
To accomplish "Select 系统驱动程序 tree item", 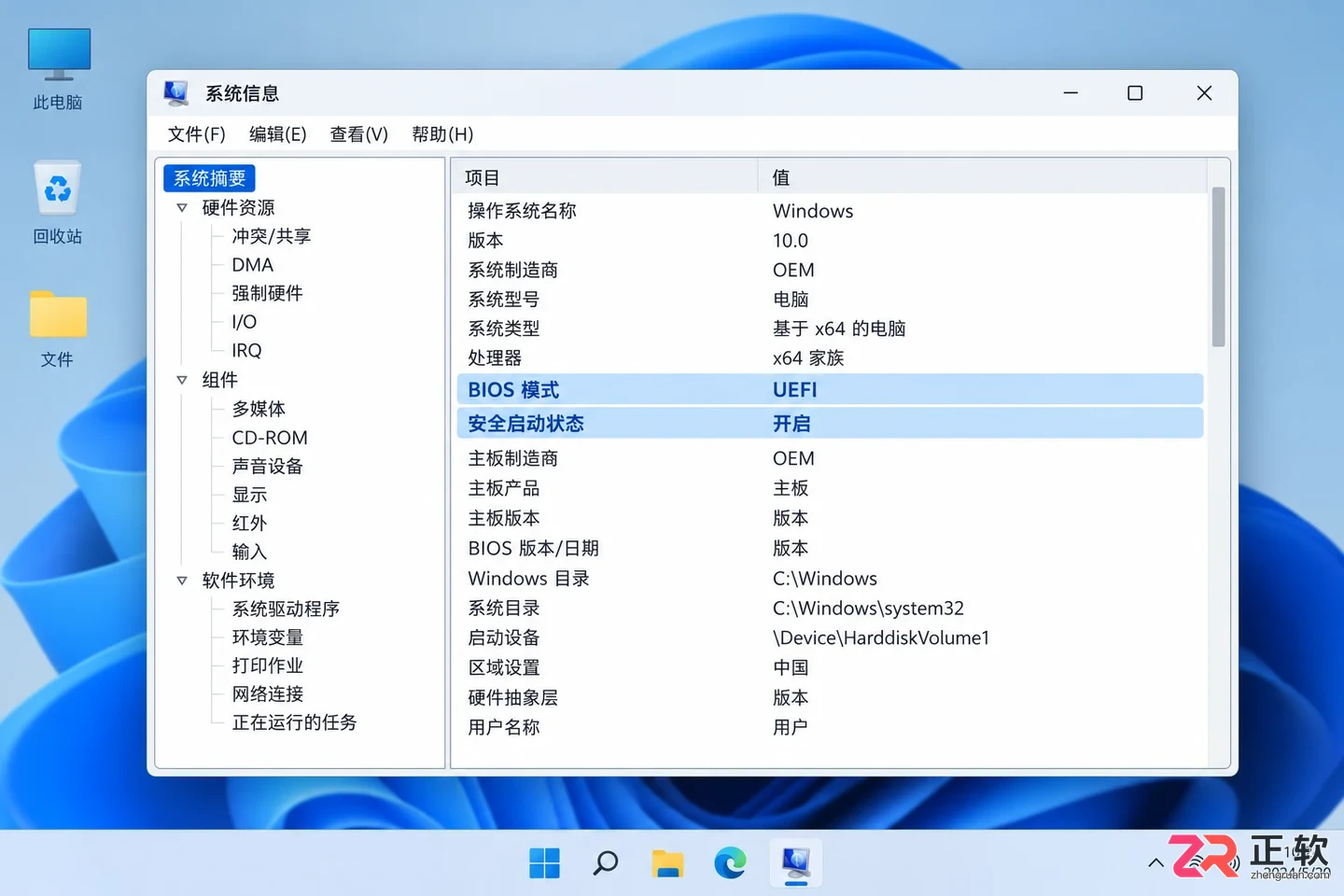I will (286, 609).
